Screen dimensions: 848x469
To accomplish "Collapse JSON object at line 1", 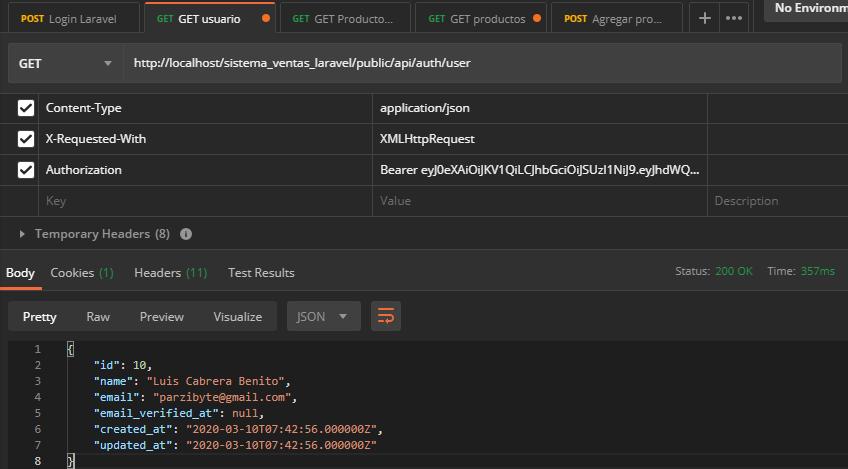I will pos(70,349).
